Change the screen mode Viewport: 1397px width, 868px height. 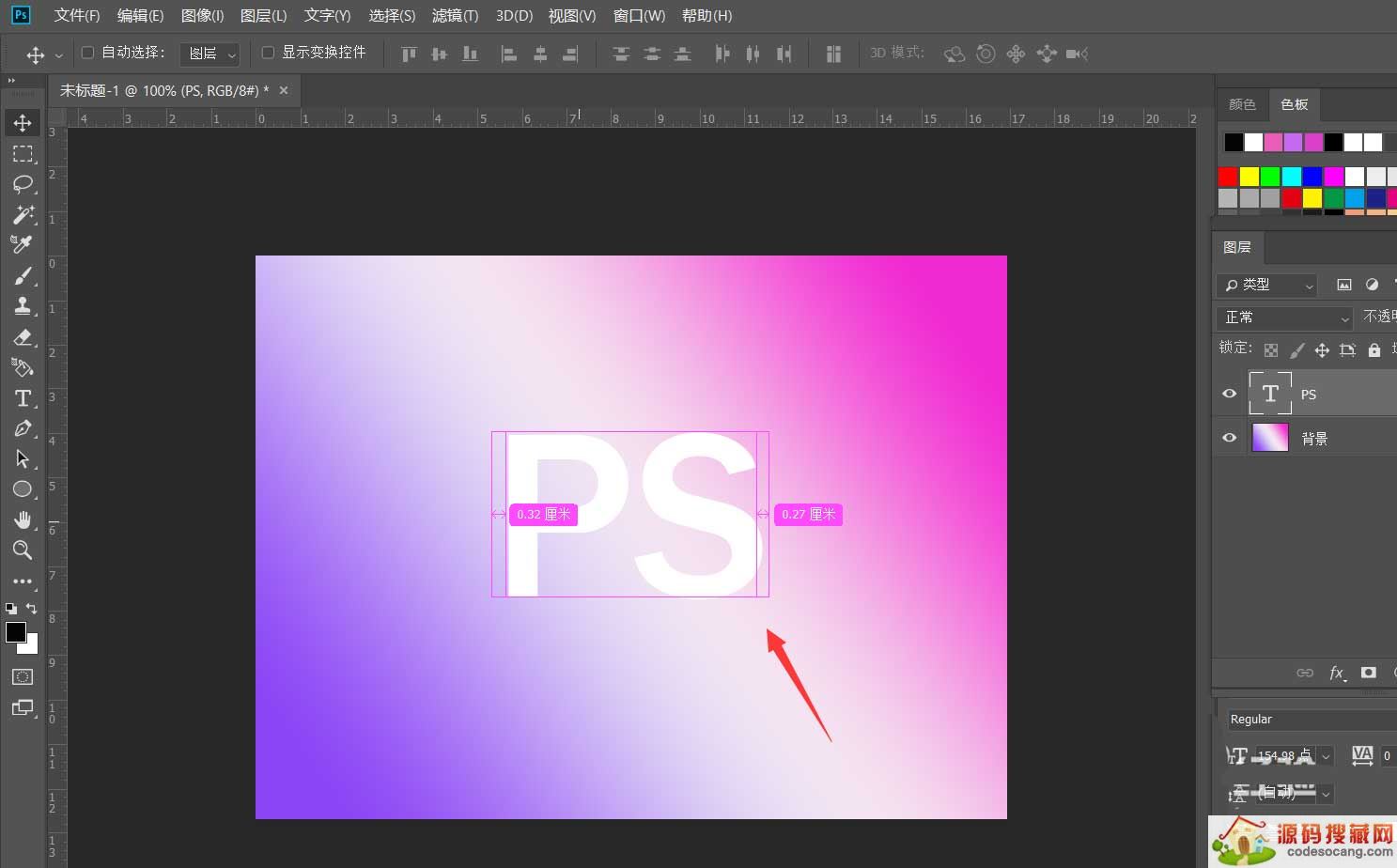click(x=23, y=708)
